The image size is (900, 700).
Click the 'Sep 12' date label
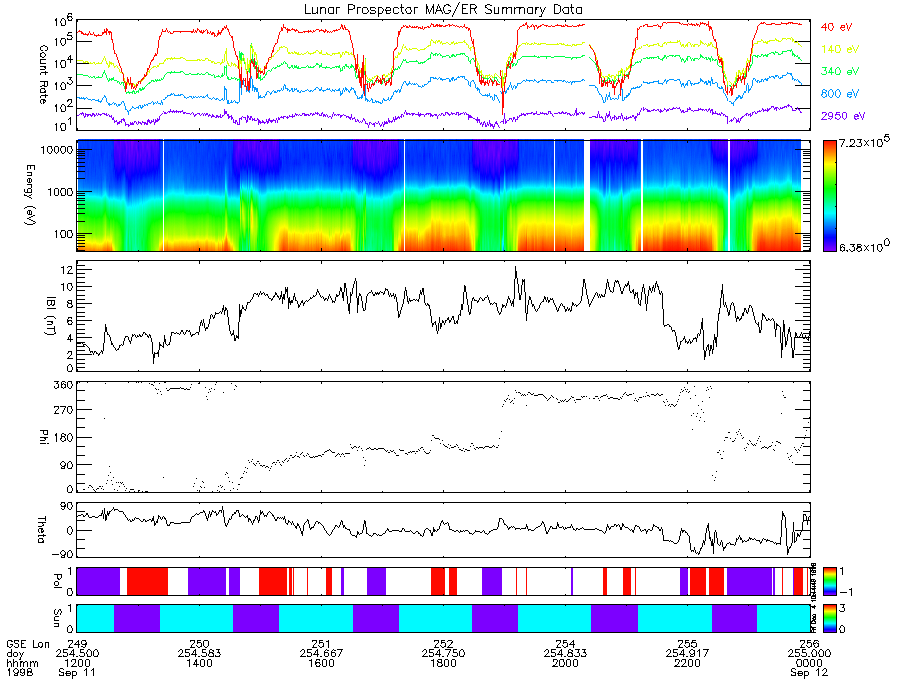809,672
